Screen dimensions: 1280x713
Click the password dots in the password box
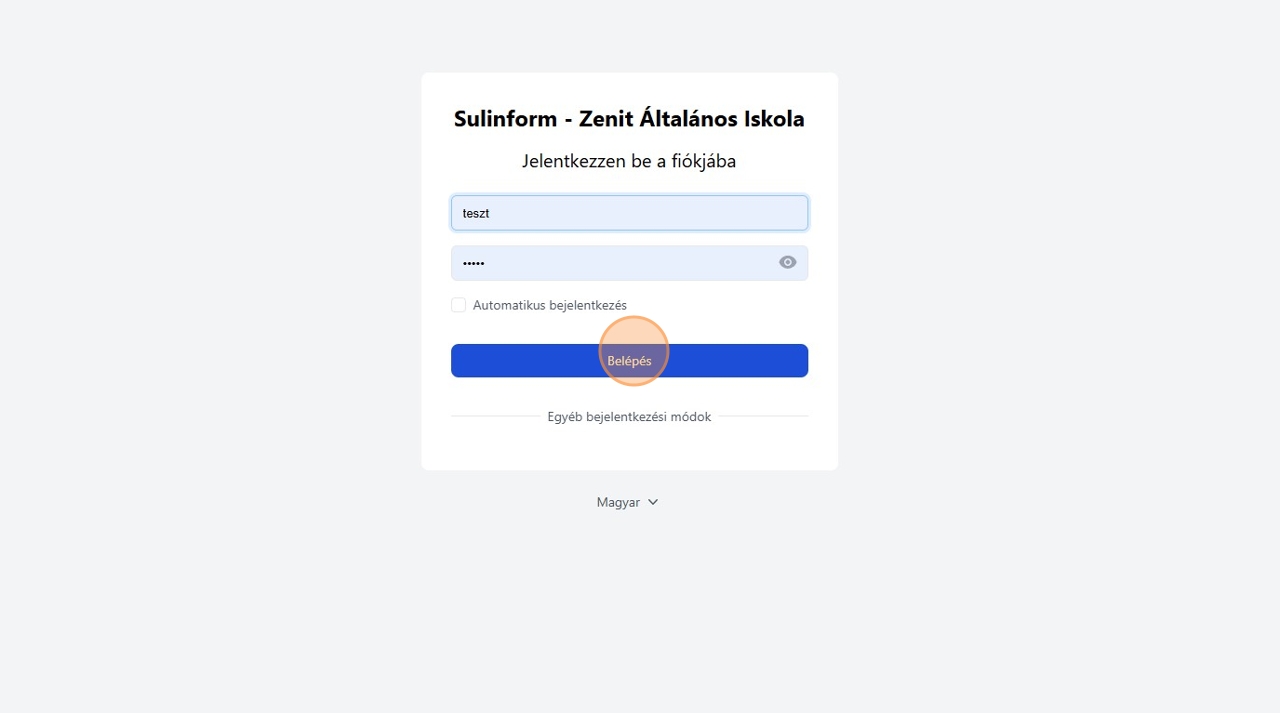point(473,264)
